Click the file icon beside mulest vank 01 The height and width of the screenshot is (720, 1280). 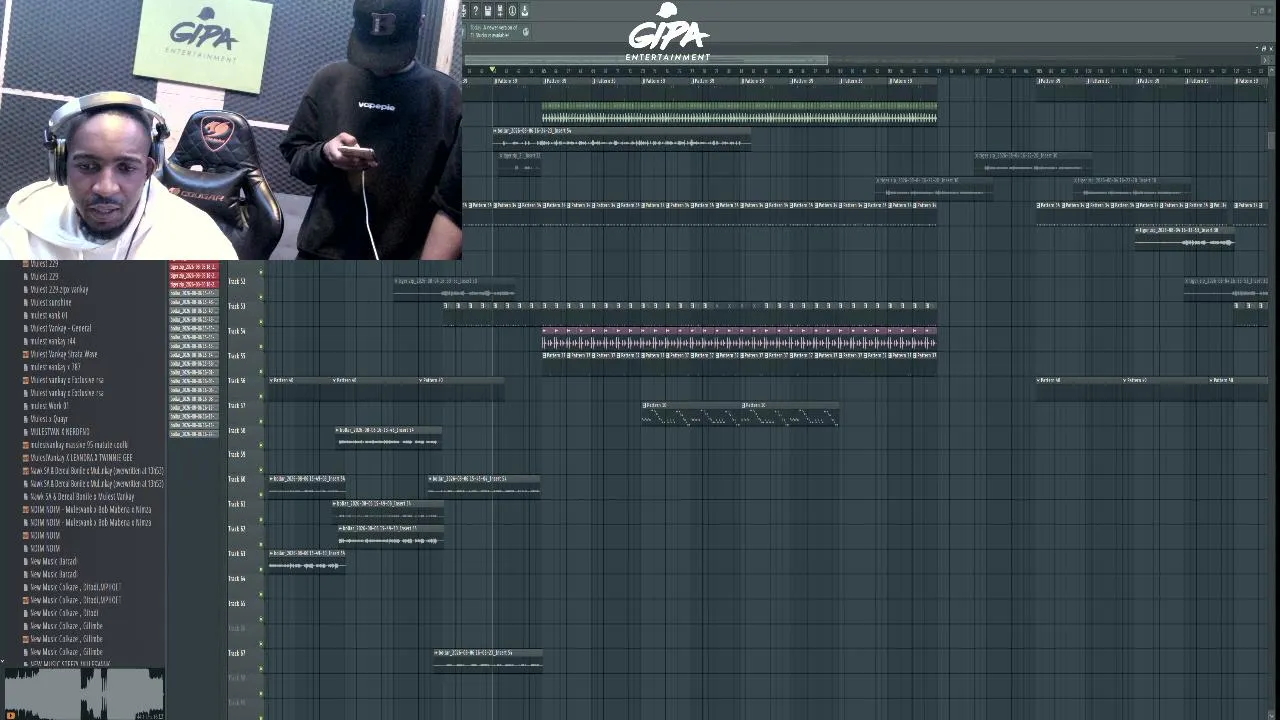click(26, 316)
